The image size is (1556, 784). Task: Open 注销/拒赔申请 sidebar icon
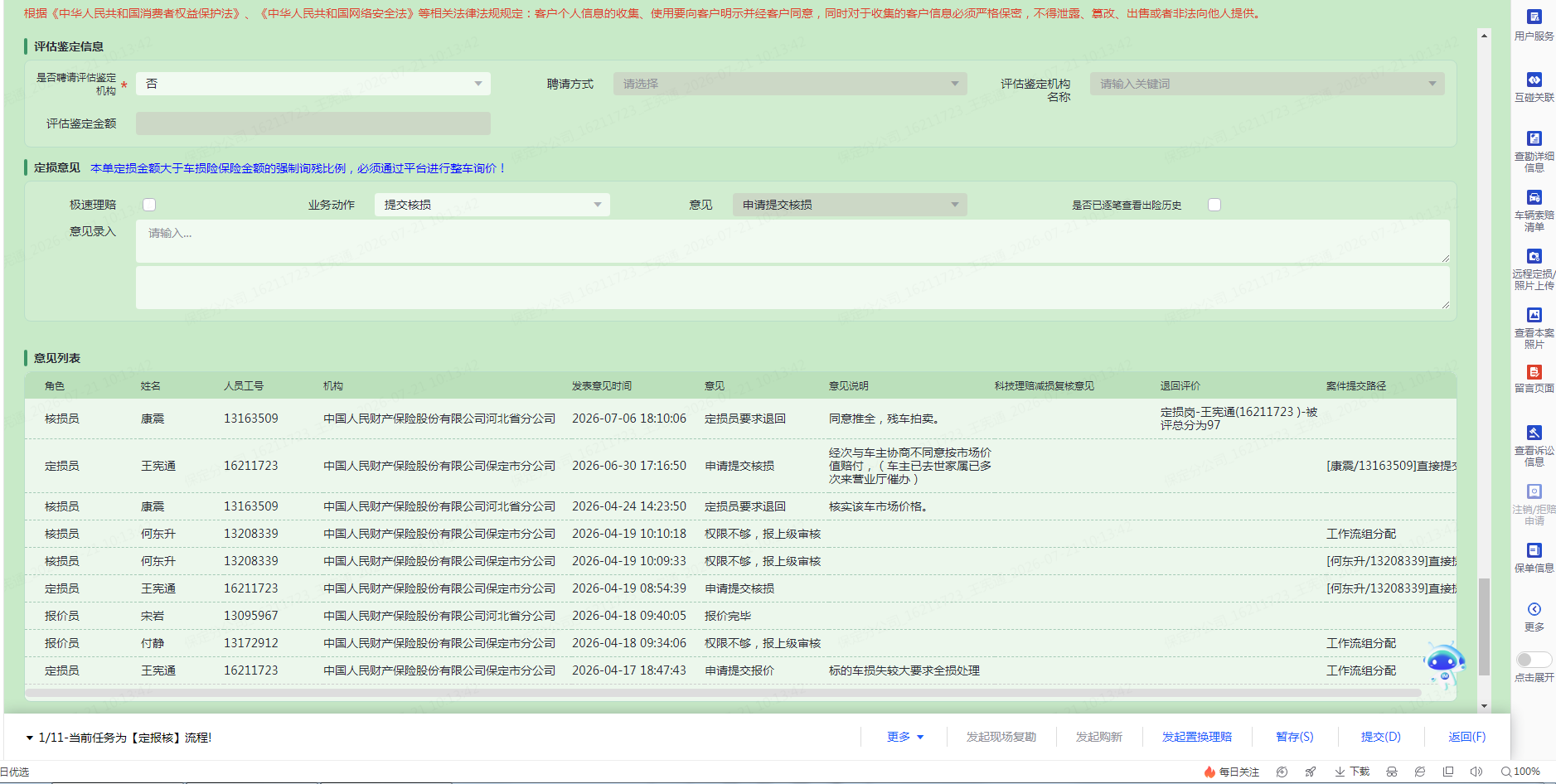coord(1534,491)
